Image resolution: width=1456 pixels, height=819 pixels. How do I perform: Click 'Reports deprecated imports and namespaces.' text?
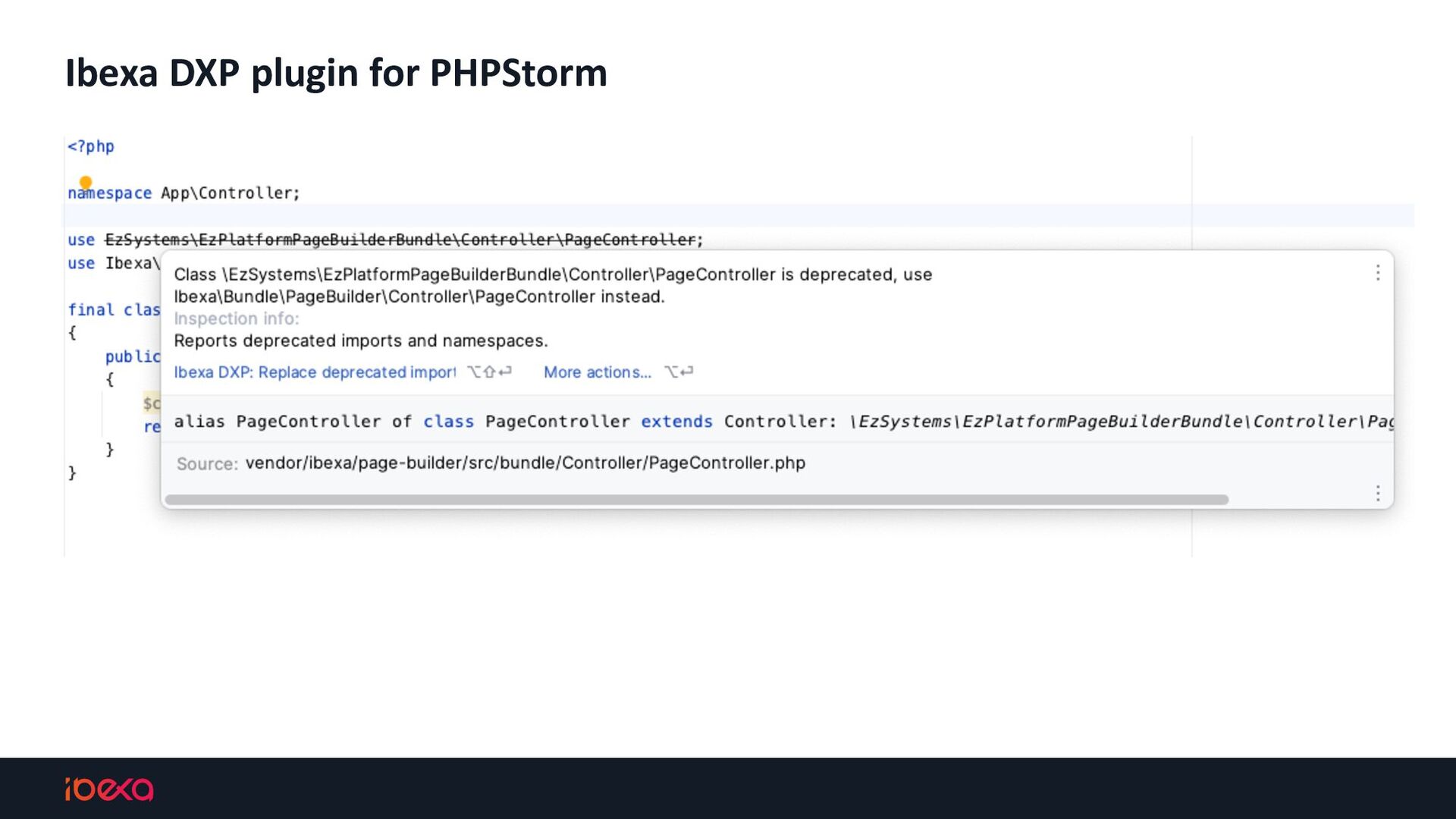point(360,340)
